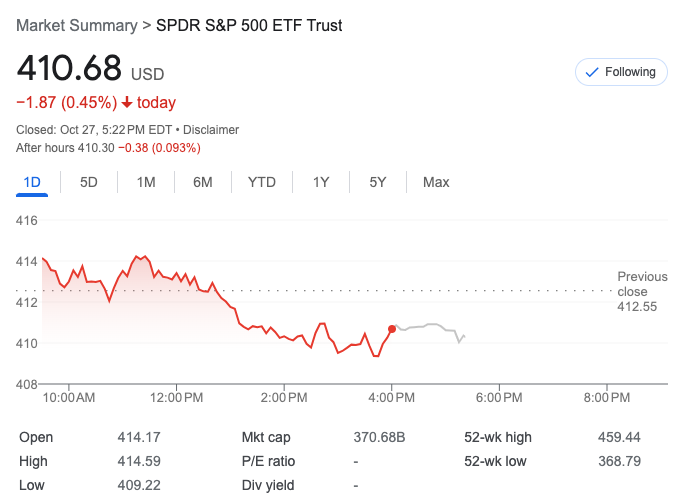This screenshot has width=692, height=499.
Task: Click the SPDR S&P 500 ETF Trust title
Action: (249, 25)
